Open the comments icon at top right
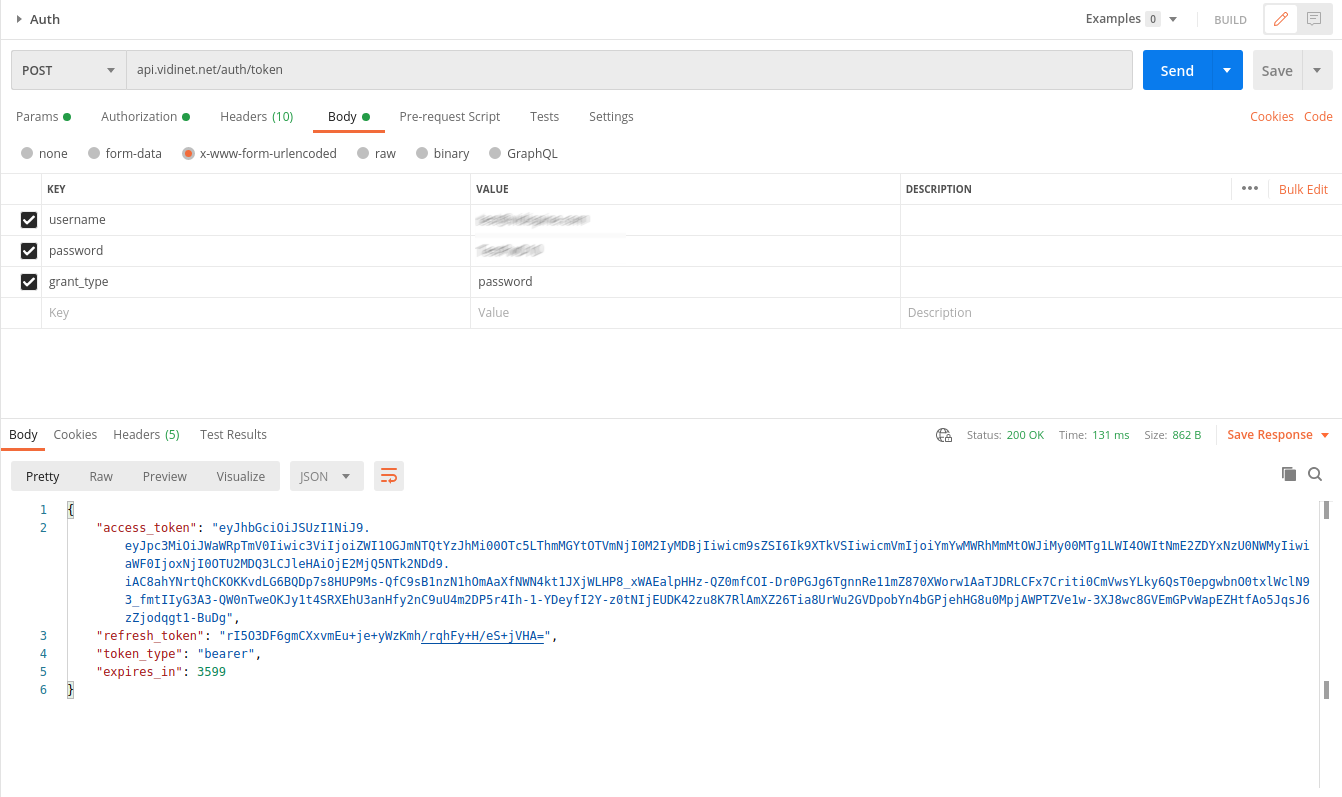The height and width of the screenshot is (797, 1342). pos(1314,19)
